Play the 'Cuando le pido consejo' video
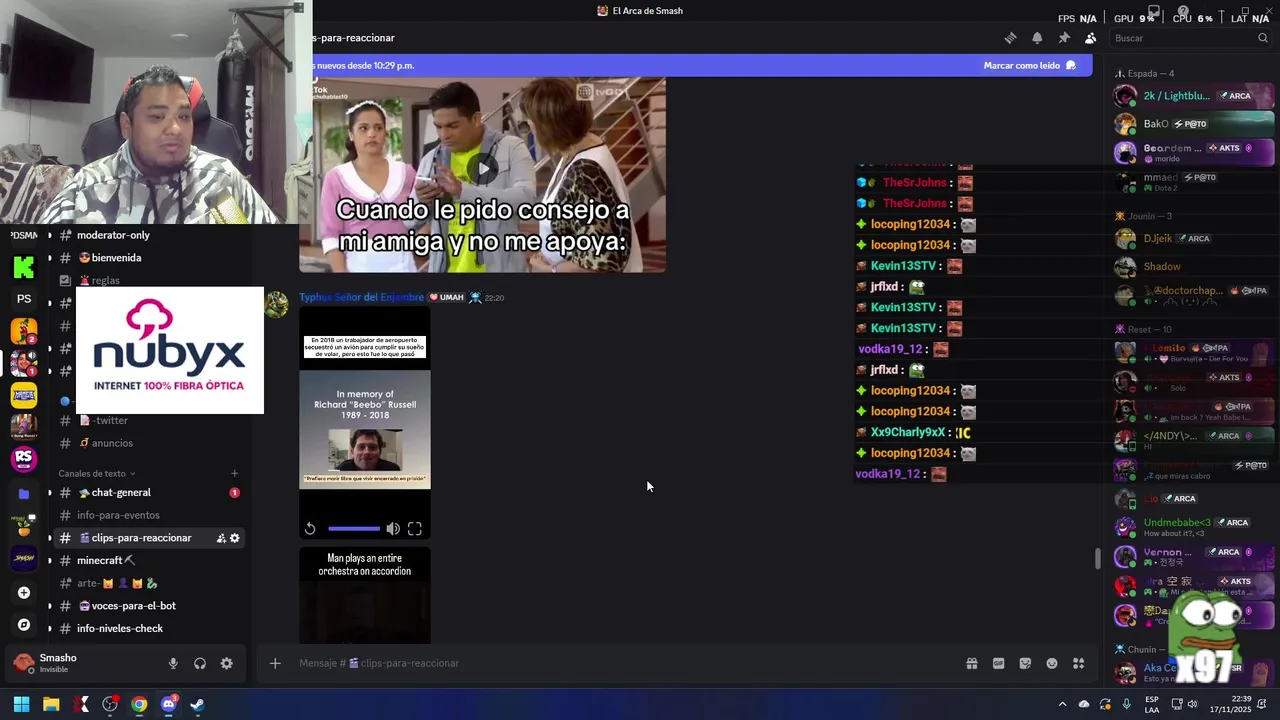1280x720 pixels. point(483,169)
